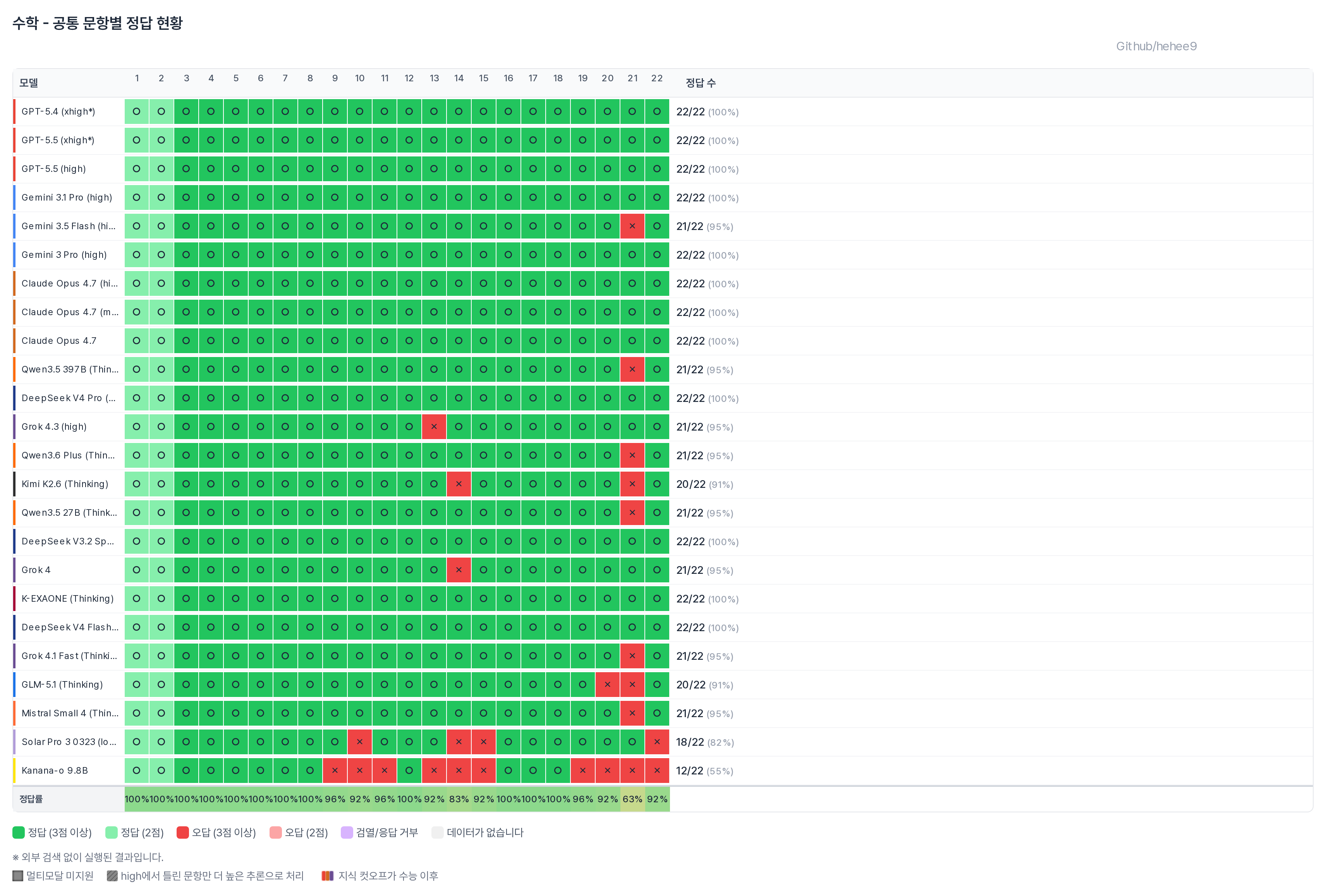Click the Grok 4 row's X mark on question 14
This screenshot has height=896, width=1326.
(x=459, y=570)
